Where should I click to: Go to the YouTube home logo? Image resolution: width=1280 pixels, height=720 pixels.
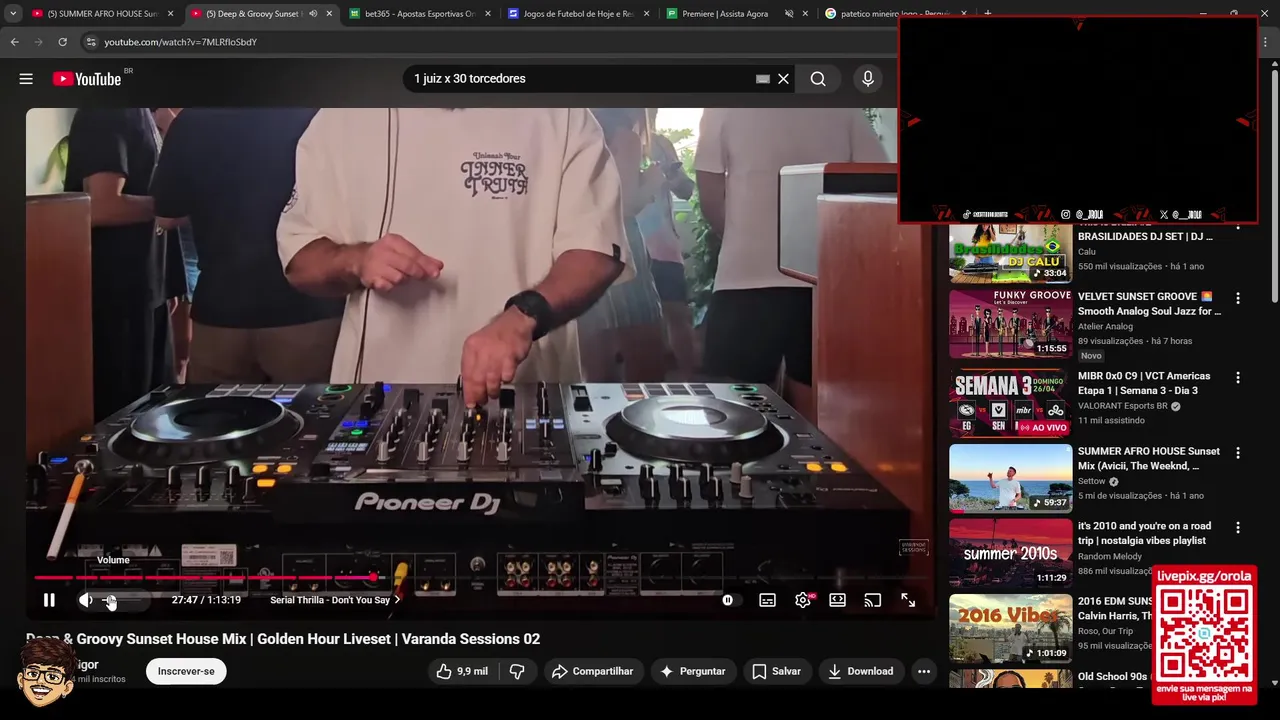[x=88, y=79]
